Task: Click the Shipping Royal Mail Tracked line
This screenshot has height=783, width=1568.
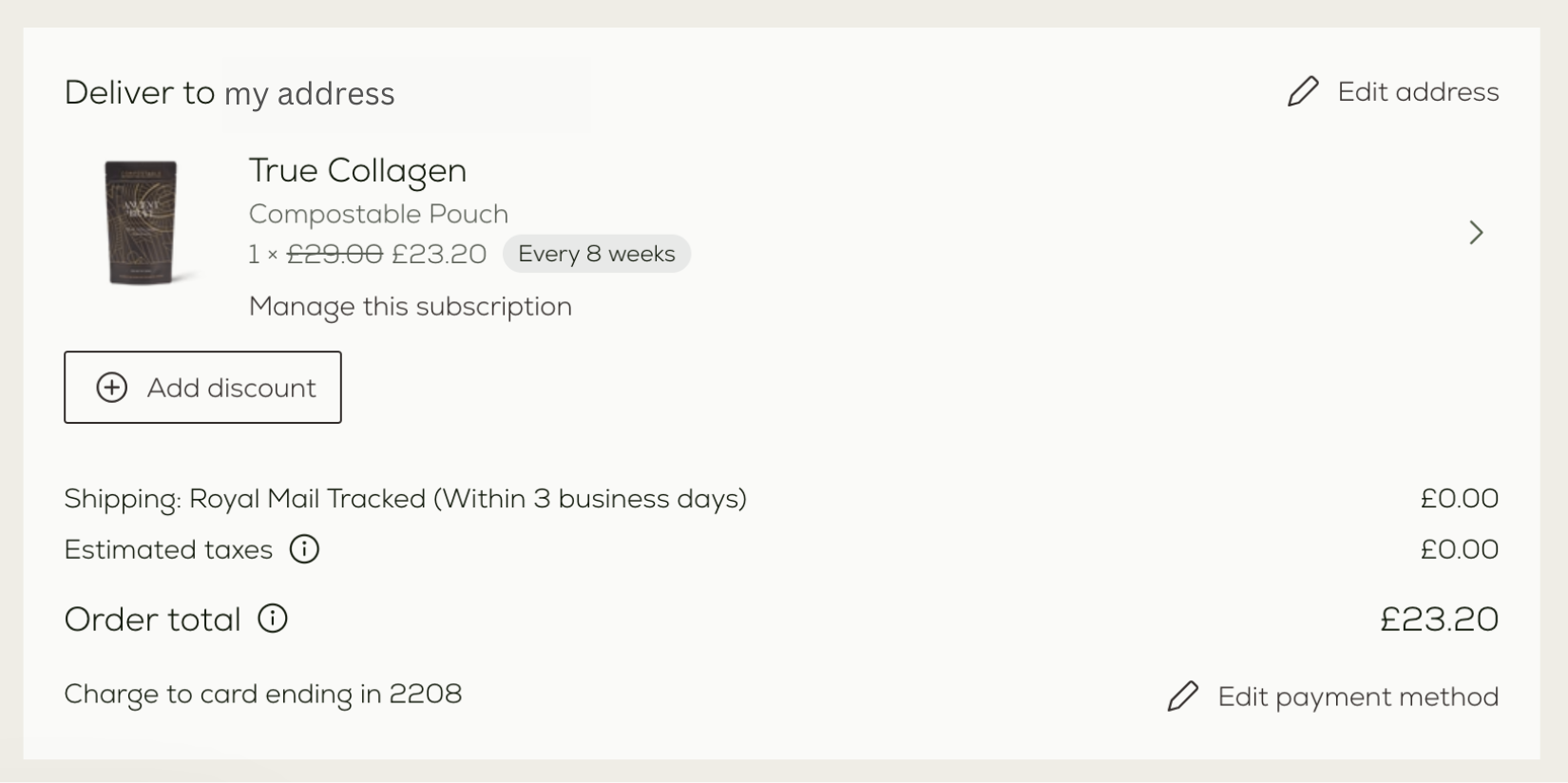Action: (406, 499)
